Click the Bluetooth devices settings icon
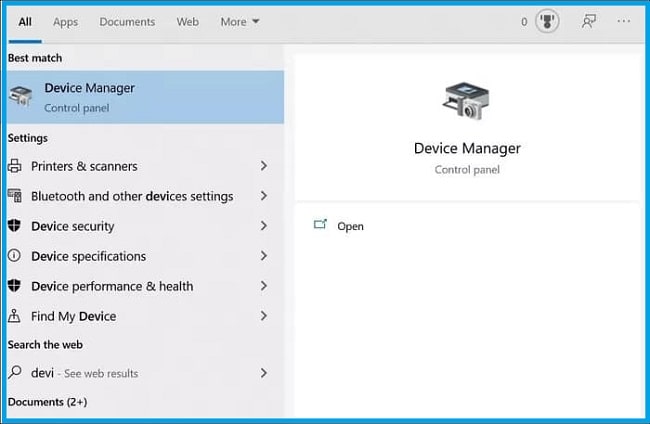 (15, 196)
